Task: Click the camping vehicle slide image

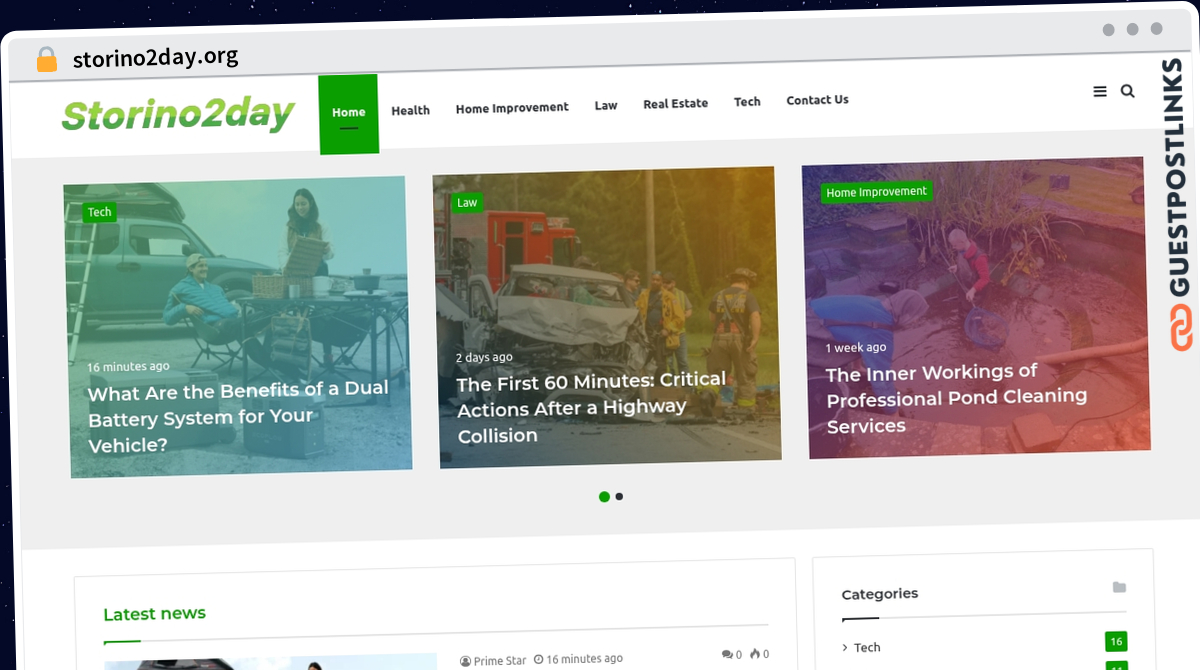Action: point(238,327)
